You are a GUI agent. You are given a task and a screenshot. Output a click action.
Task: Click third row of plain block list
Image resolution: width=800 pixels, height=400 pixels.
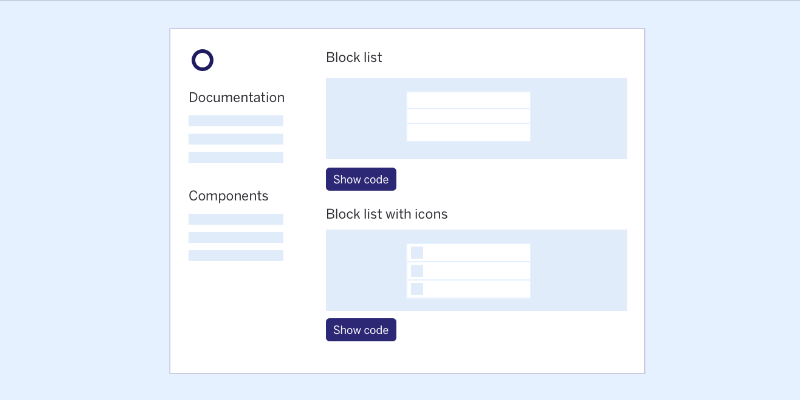[x=468, y=132]
